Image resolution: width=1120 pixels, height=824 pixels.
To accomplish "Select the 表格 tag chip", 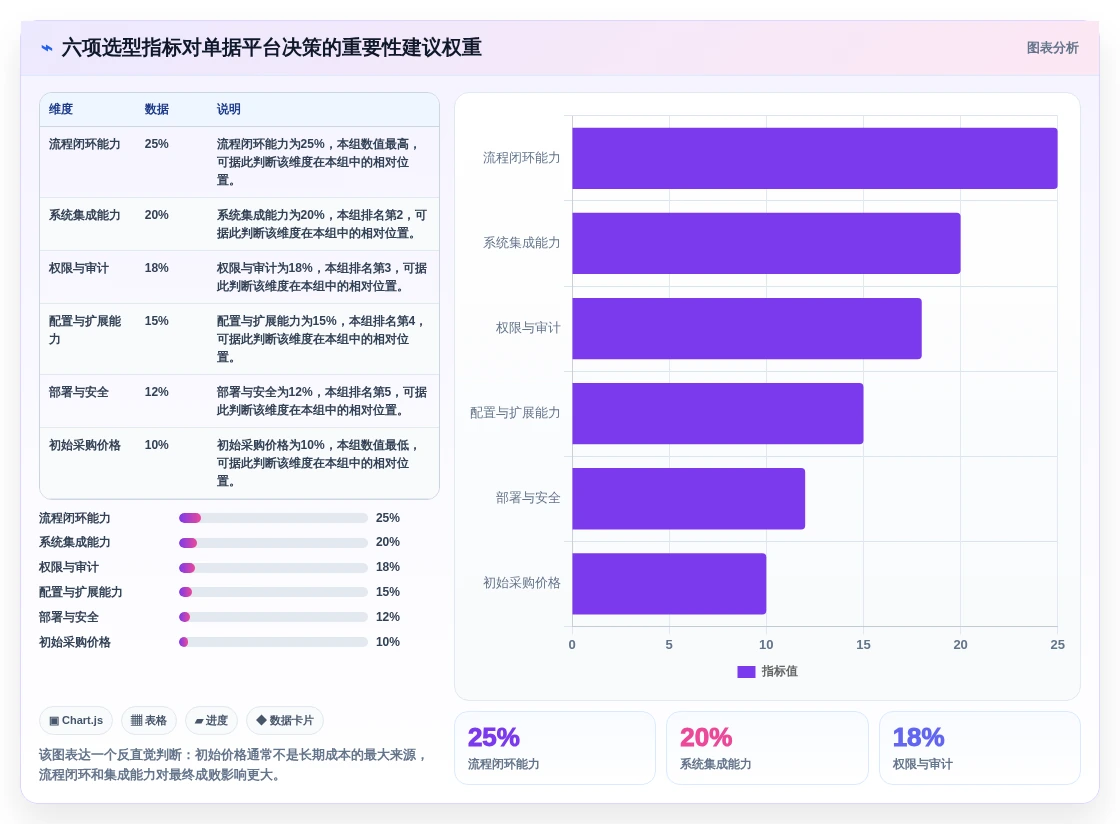I will 149,720.
